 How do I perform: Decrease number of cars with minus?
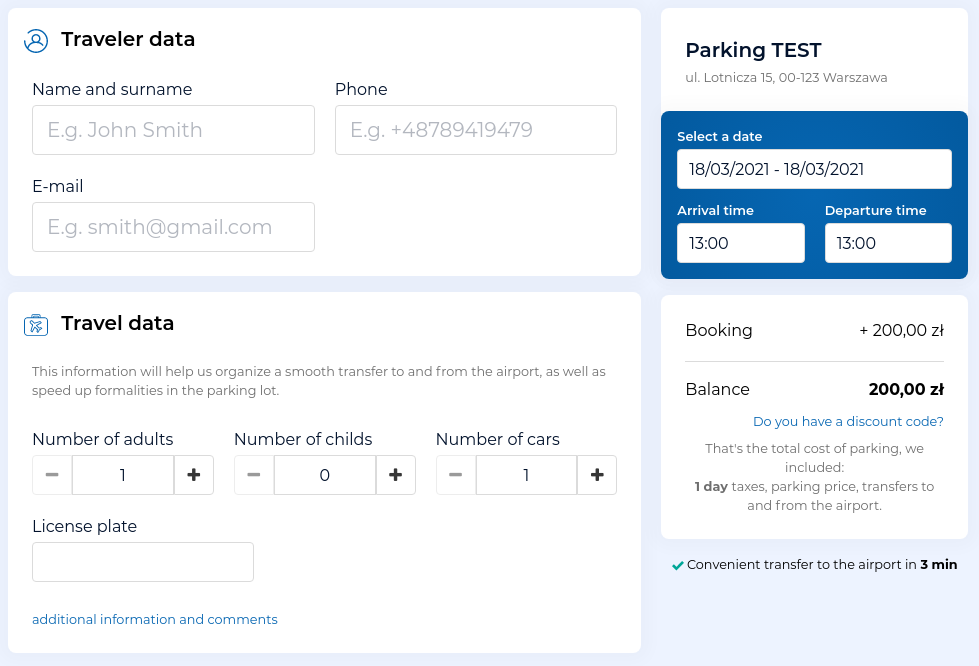(x=456, y=475)
